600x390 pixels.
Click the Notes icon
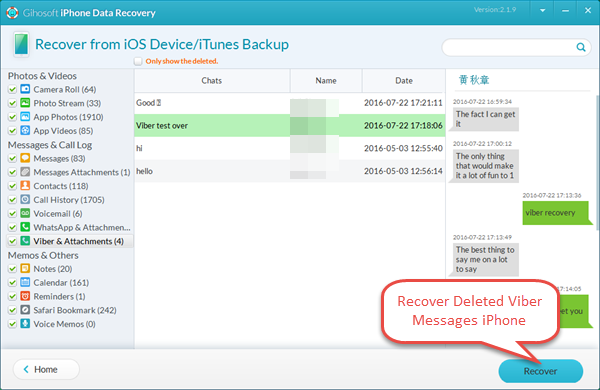click(x=25, y=268)
